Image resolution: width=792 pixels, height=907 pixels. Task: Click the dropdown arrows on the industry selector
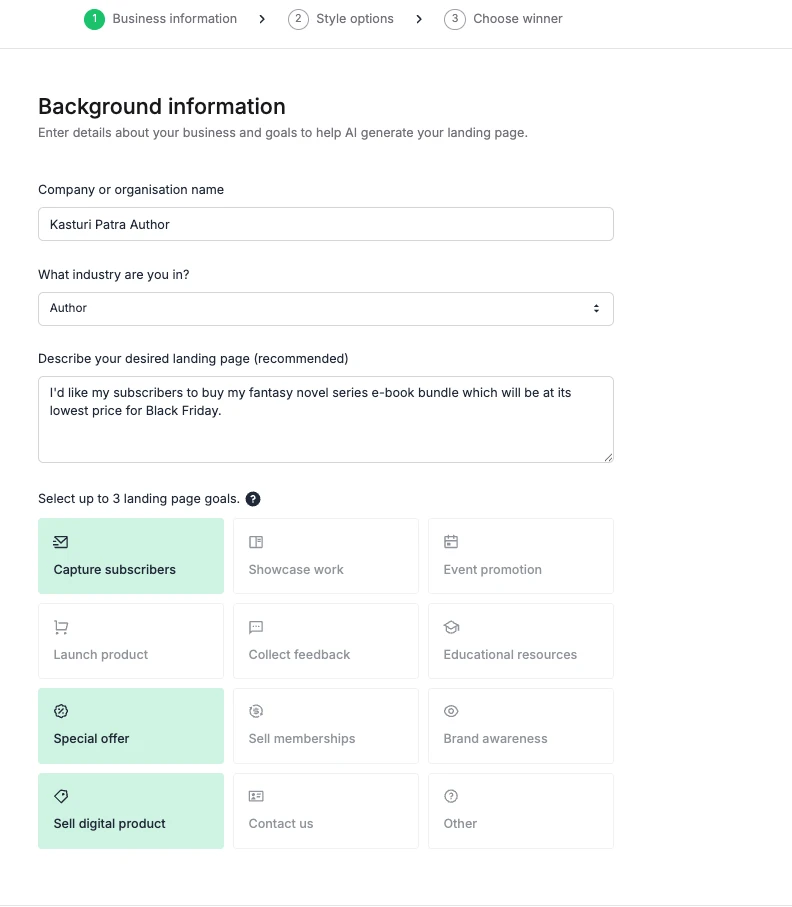[596, 309]
